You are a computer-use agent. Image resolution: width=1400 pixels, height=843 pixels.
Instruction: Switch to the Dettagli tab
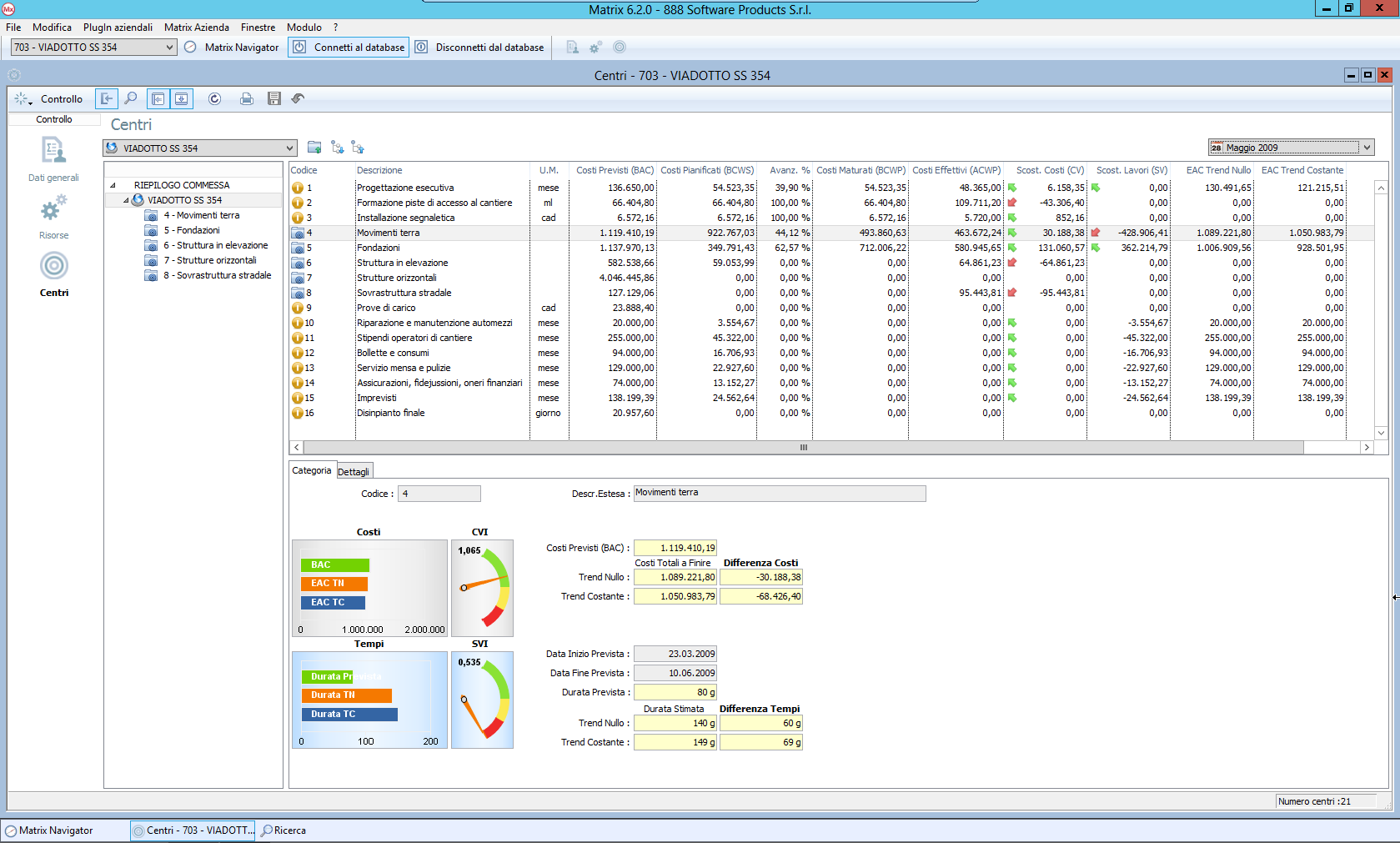point(354,472)
